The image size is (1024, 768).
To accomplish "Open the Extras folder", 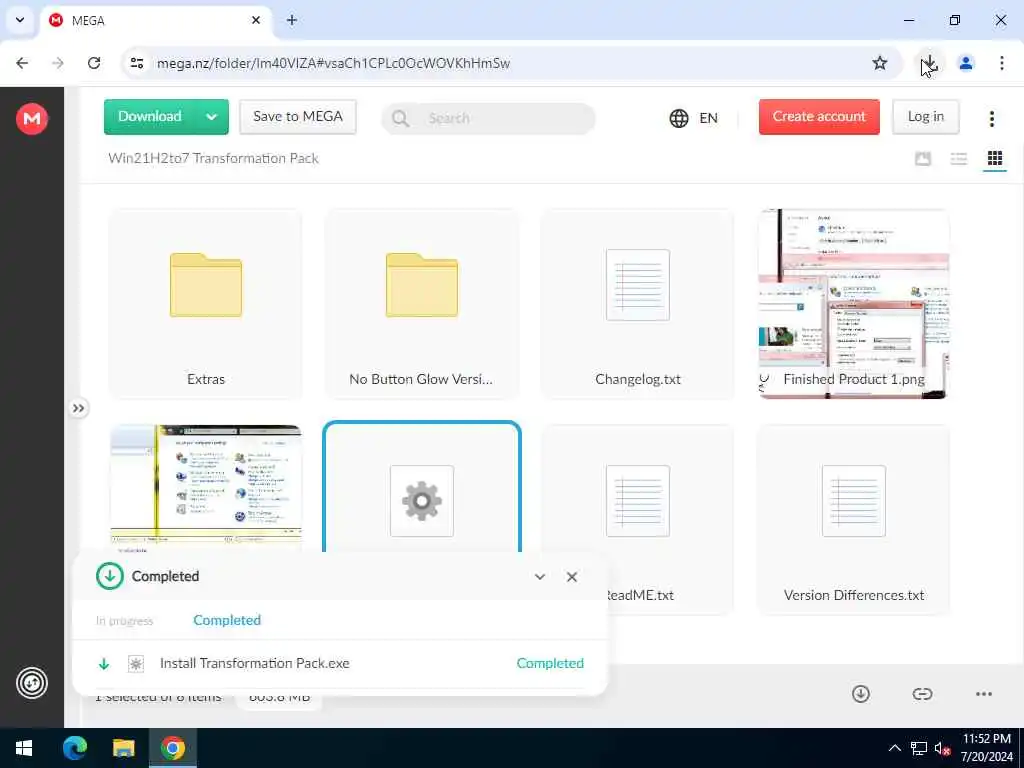I will (206, 304).
